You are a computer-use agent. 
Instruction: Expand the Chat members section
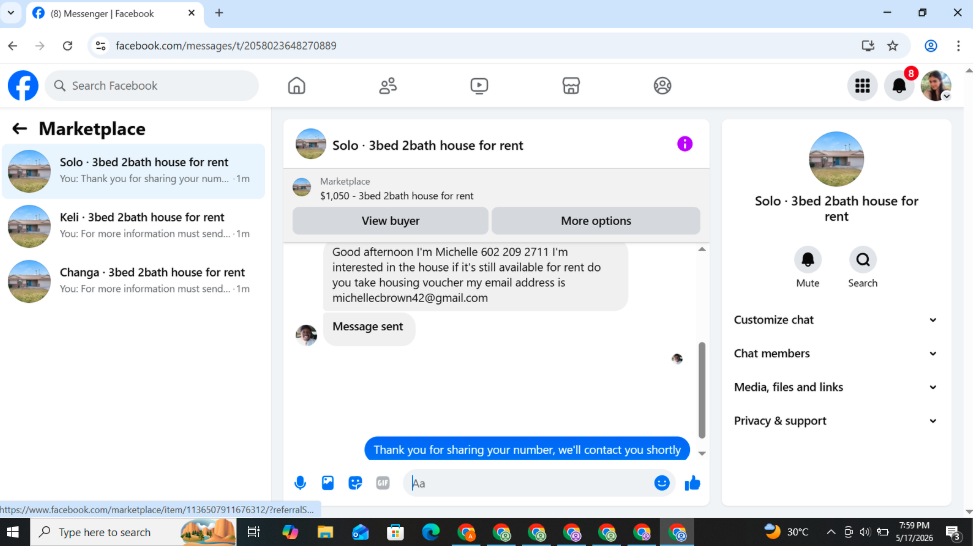(835, 353)
